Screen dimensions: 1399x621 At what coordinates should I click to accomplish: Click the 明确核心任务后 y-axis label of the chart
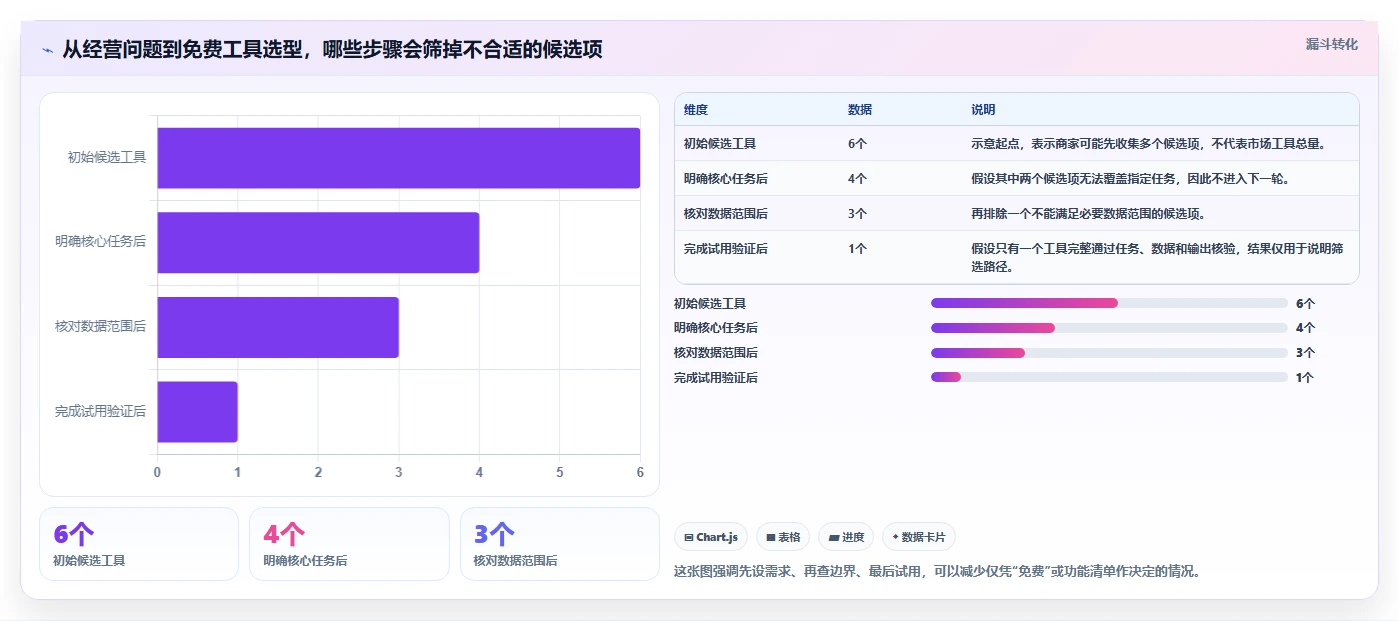point(101,241)
